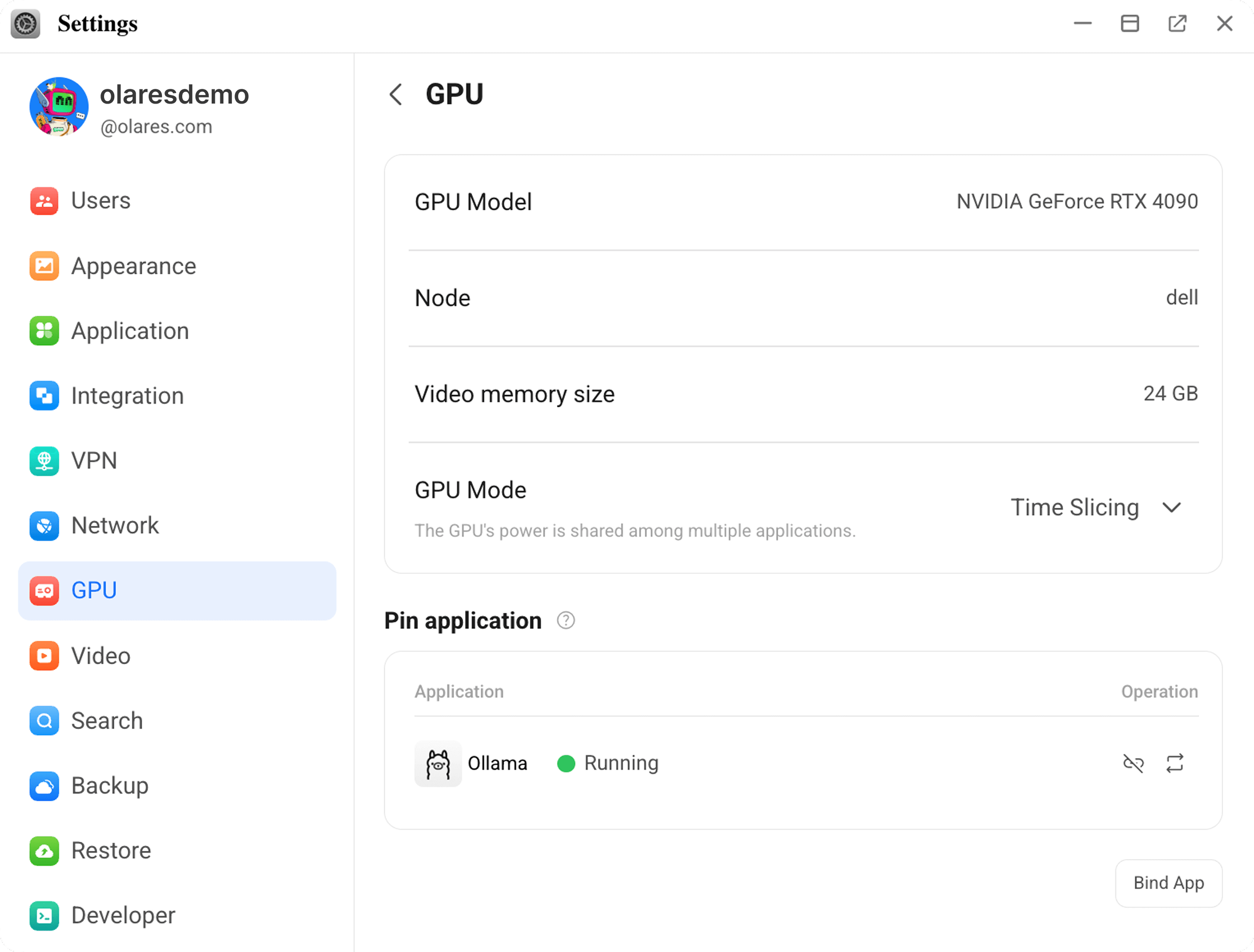
Task: Switch to the Network settings section
Action: 115,526
